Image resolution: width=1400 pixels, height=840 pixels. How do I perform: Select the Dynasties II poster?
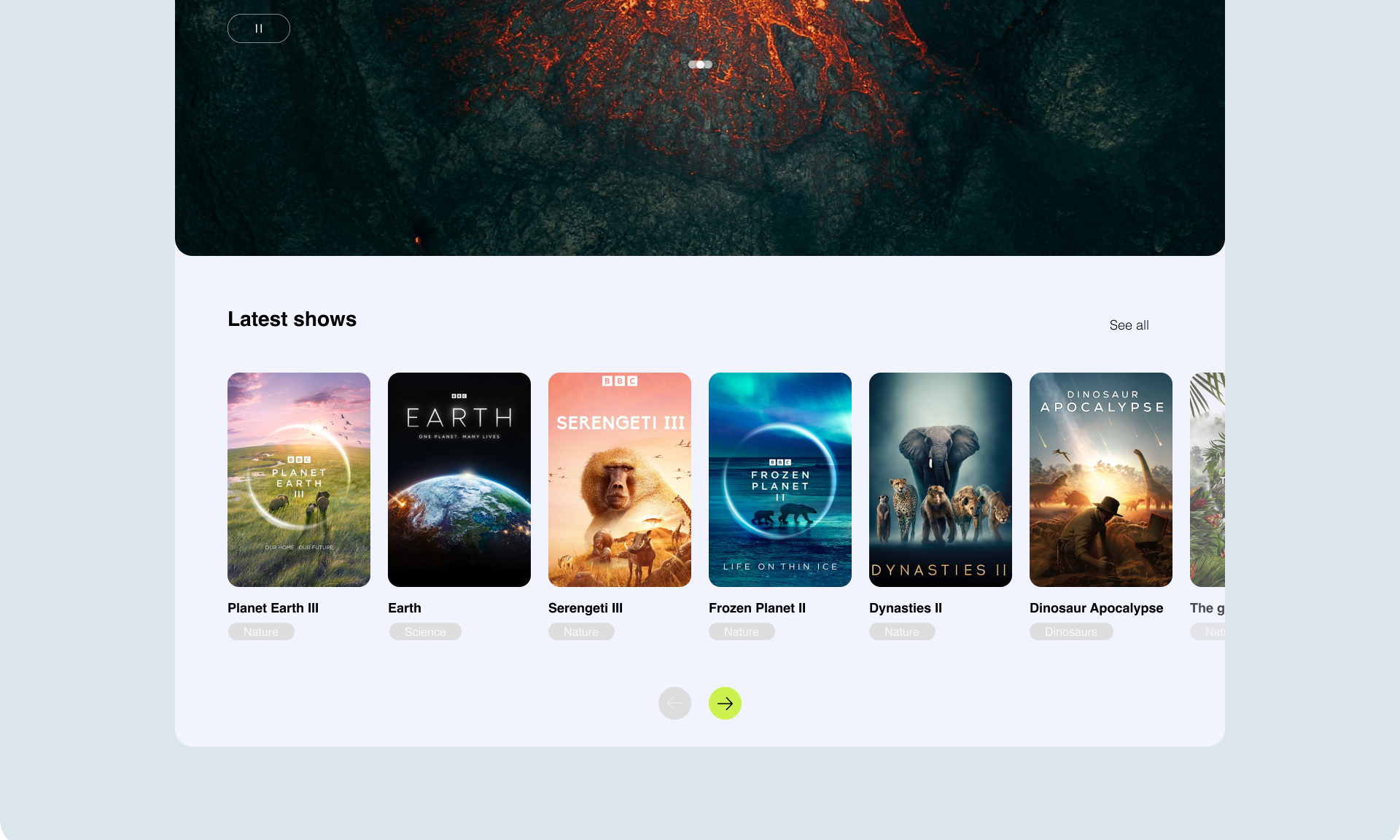tap(941, 479)
